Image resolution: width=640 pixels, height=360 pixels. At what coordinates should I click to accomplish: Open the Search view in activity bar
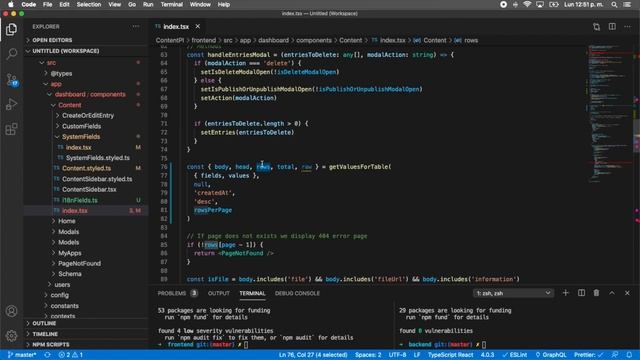11,54
